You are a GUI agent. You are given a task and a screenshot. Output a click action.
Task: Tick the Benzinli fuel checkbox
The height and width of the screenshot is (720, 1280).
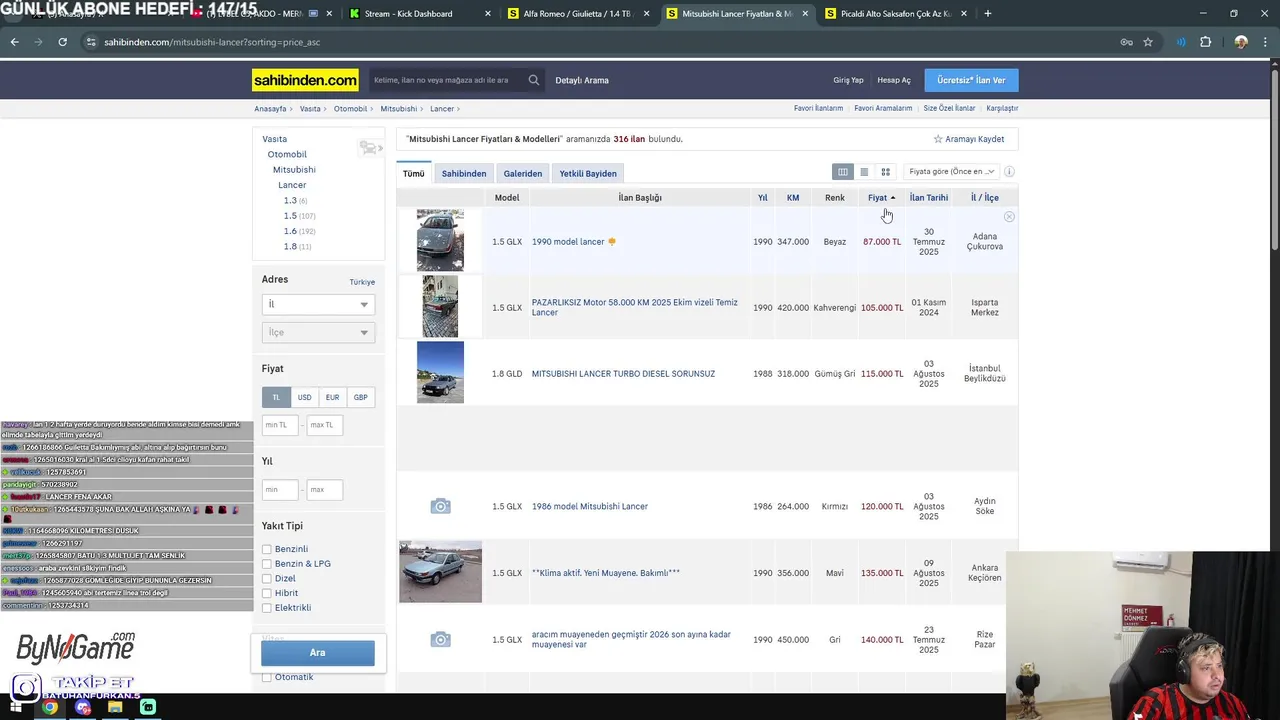[267, 549]
